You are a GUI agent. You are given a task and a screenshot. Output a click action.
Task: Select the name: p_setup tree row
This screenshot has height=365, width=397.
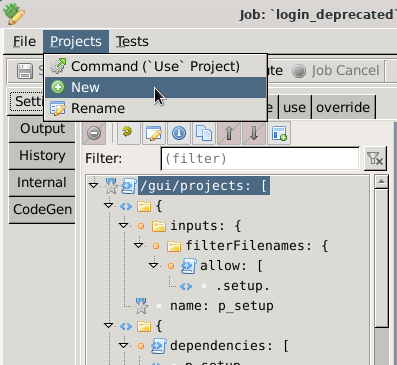[222, 306]
